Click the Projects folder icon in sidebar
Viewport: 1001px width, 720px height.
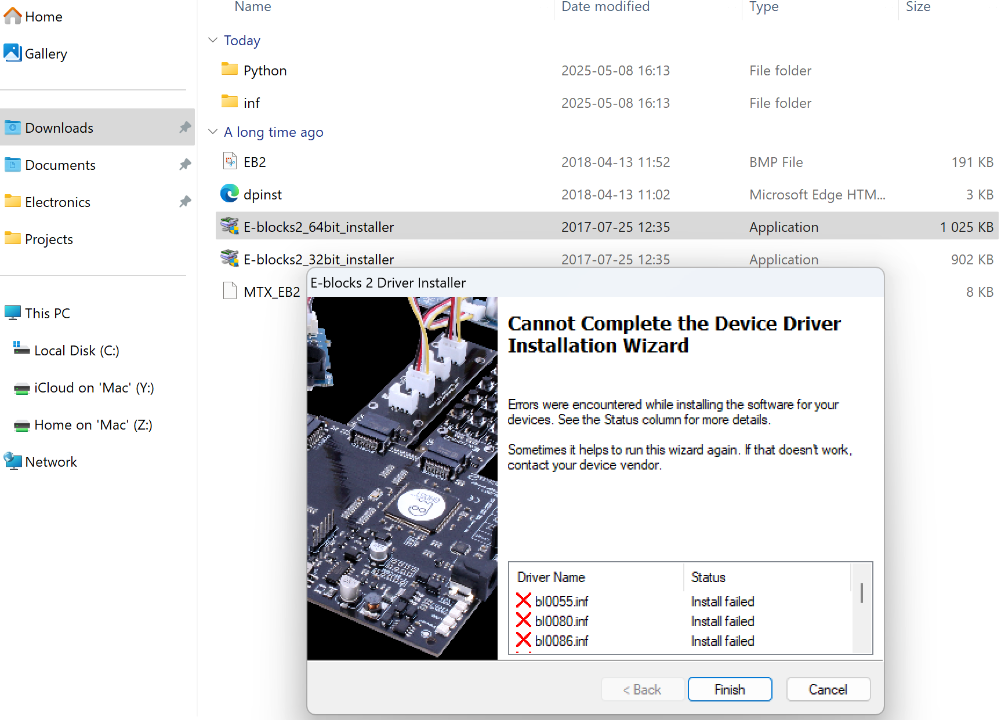(x=13, y=239)
